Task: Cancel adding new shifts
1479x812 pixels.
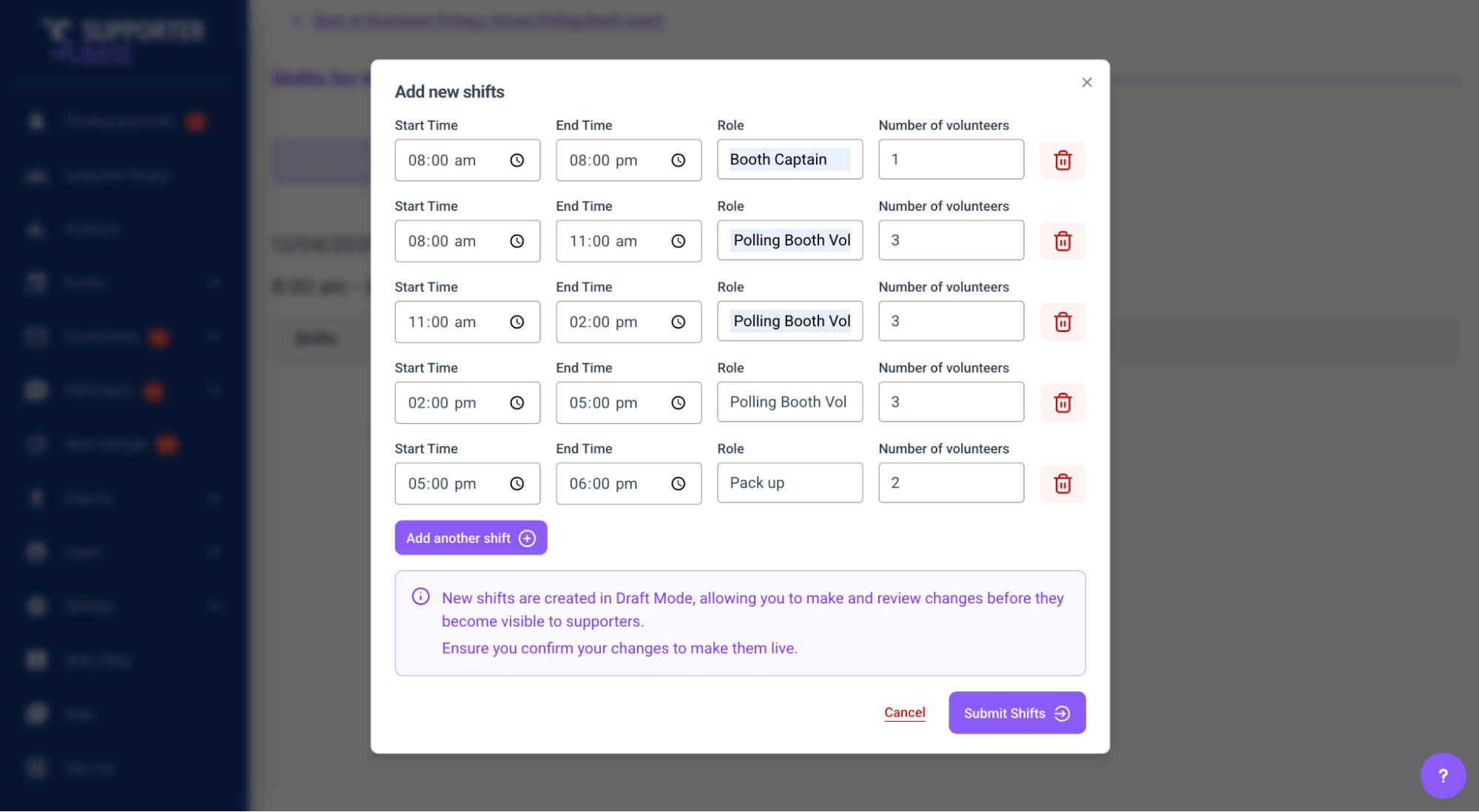Action: click(x=904, y=712)
